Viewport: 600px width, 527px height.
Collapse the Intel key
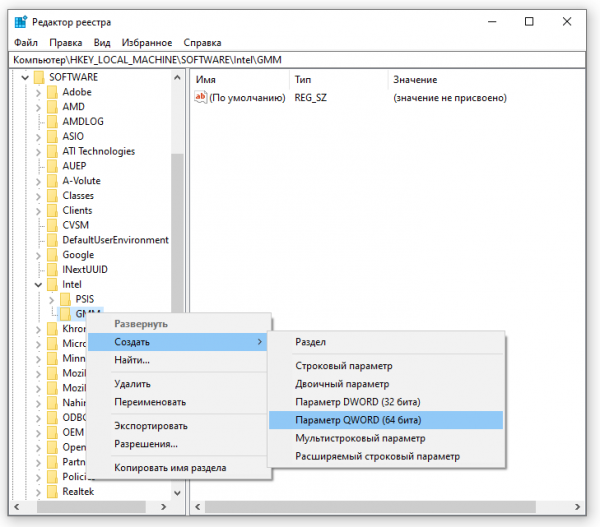[x=38, y=285]
